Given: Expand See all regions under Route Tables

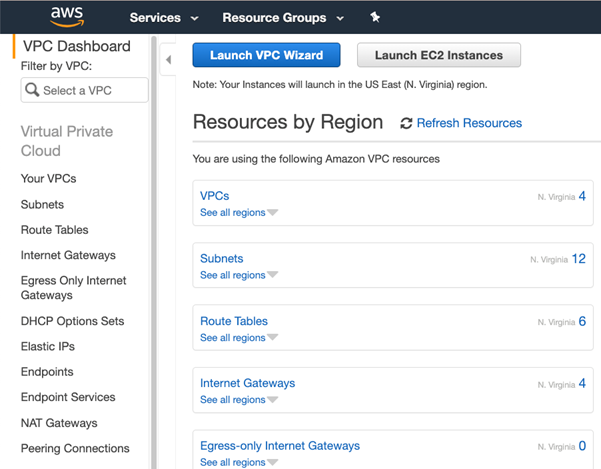Looking at the screenshot, I should [239, 338].
